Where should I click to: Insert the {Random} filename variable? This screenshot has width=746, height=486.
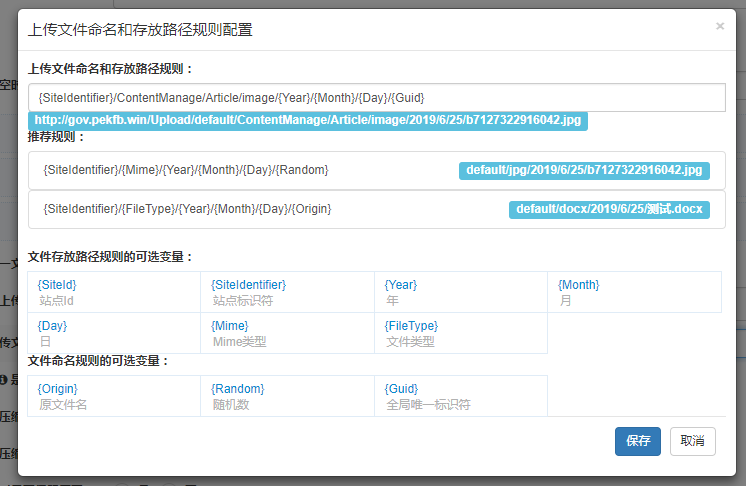[x=238, y=388]
